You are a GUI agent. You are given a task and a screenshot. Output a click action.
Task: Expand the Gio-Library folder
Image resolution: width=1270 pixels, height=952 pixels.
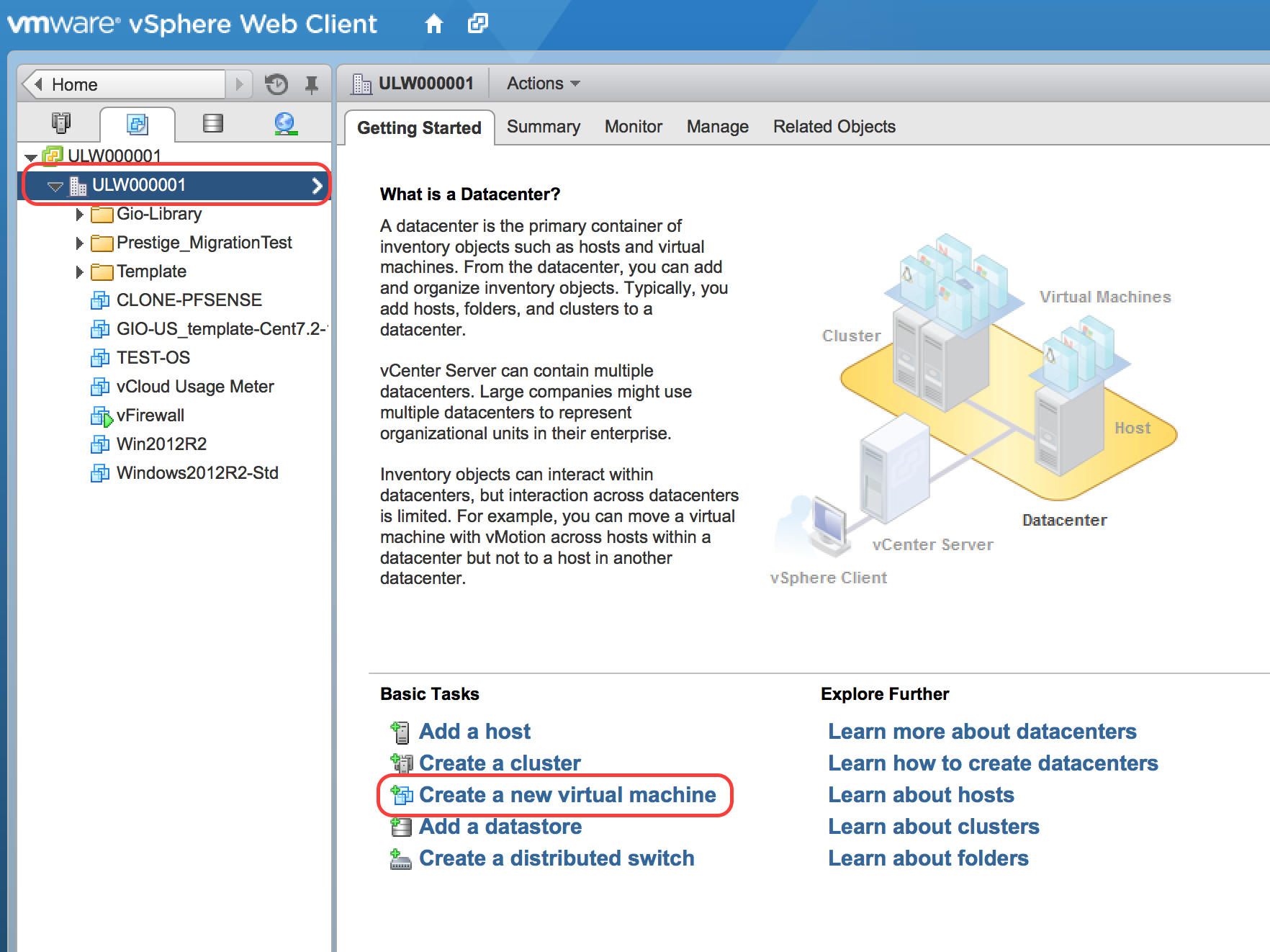[79, 215]
